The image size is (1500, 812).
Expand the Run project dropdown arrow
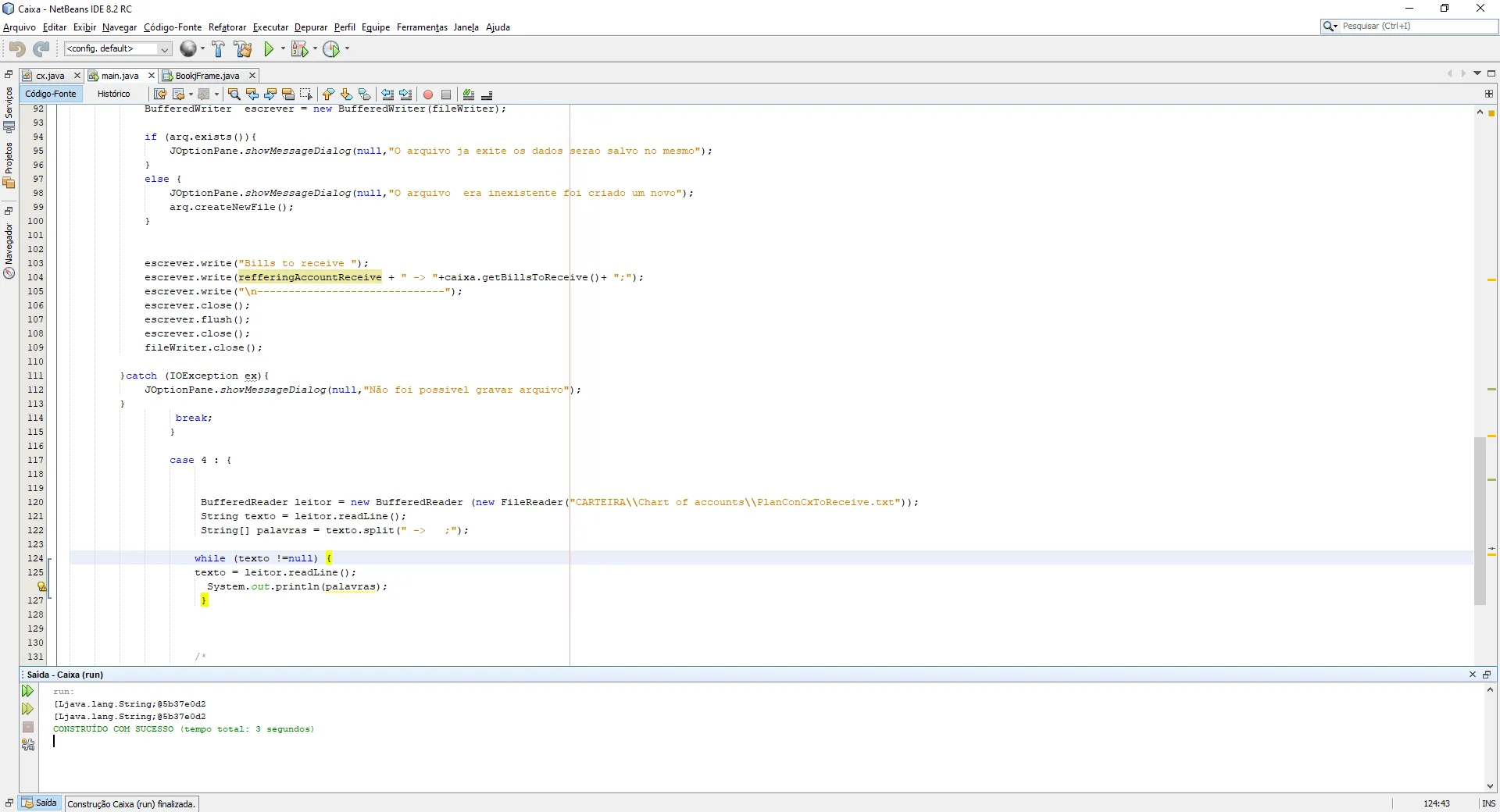(x=283, y=48)
